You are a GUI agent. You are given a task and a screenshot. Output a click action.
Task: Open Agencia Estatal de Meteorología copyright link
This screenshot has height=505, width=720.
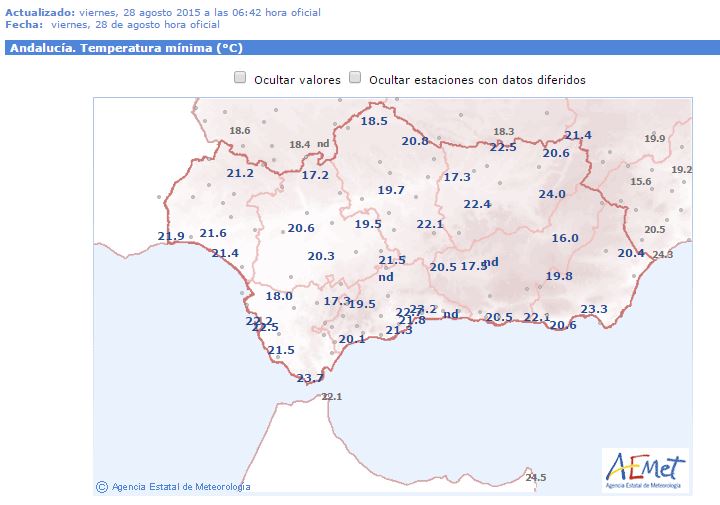click(x=173, y=487)
